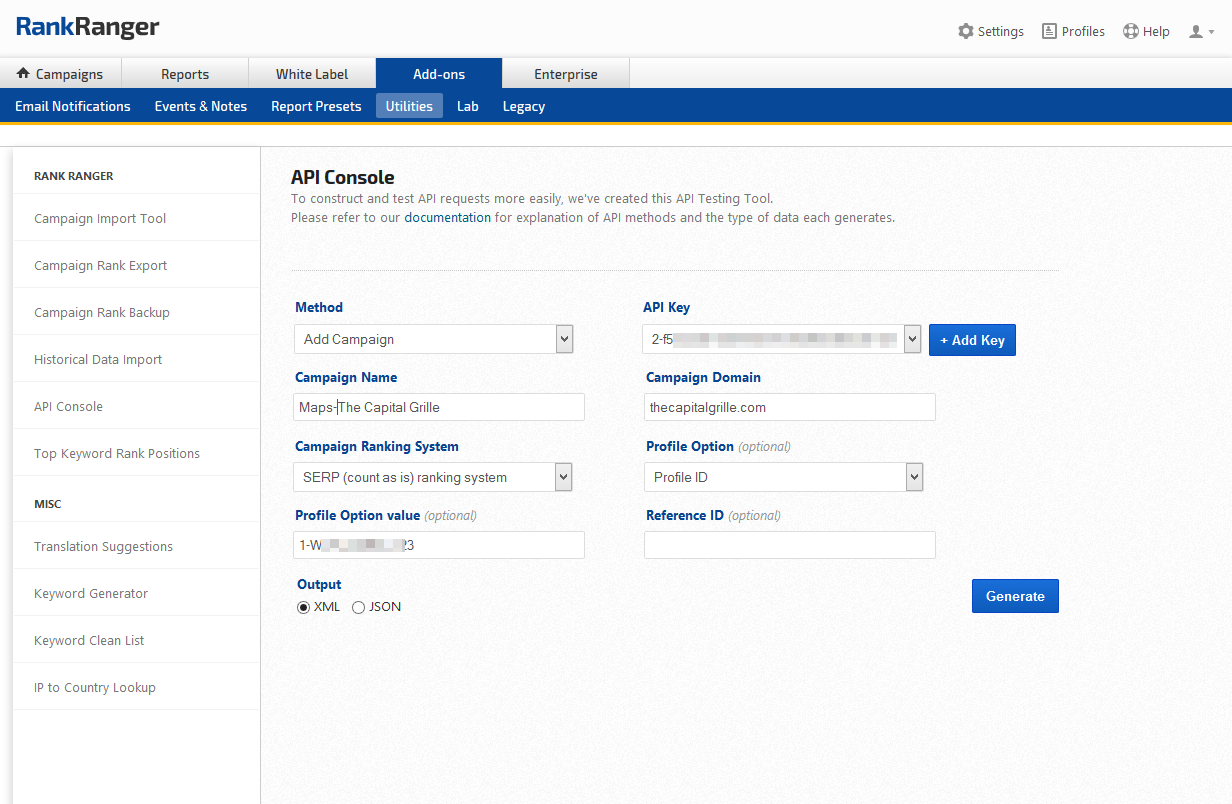The height and width of the screenshot is (804, 1232).
Task: Click the Help lifebuoy icon
Action: pos(1131,31)
